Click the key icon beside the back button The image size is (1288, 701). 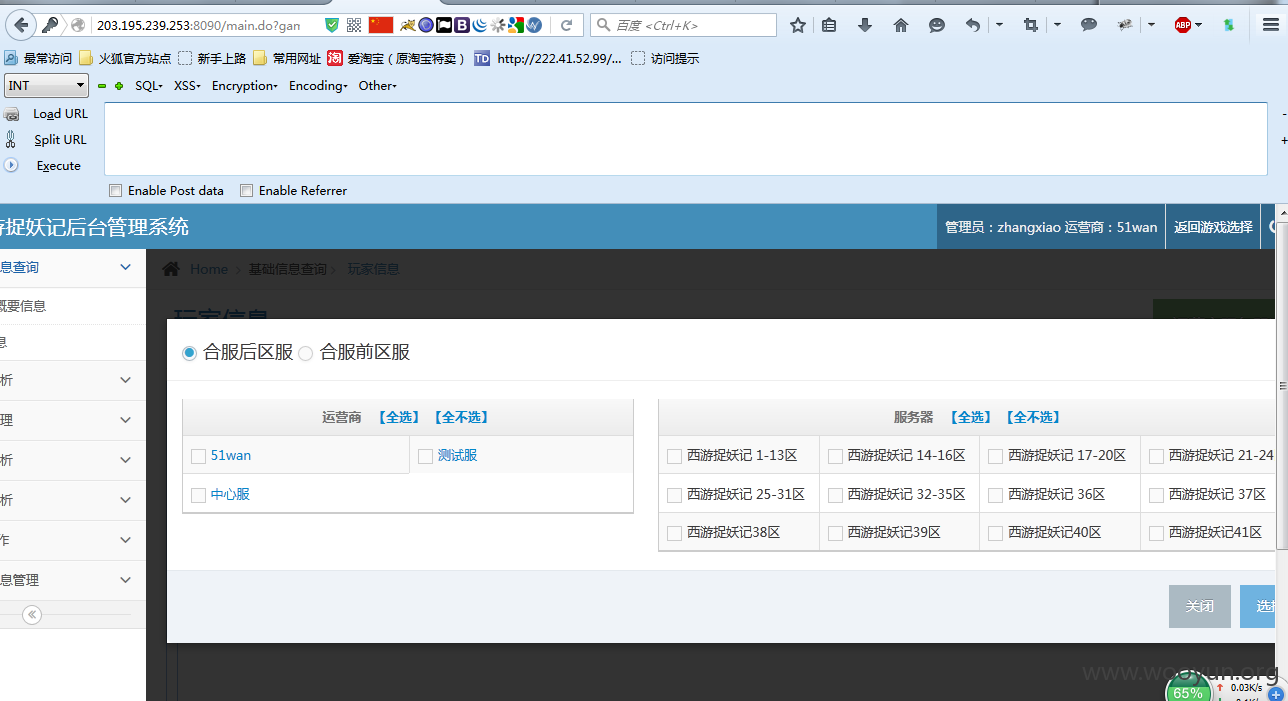click(49, 25)
